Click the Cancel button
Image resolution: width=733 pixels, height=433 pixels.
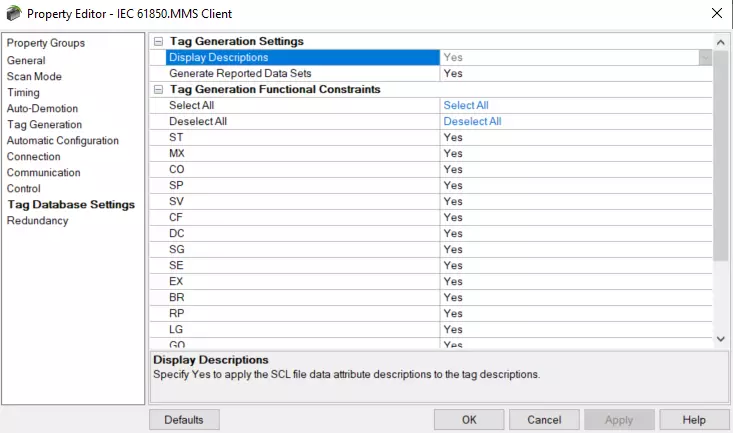tap(544, 420)
